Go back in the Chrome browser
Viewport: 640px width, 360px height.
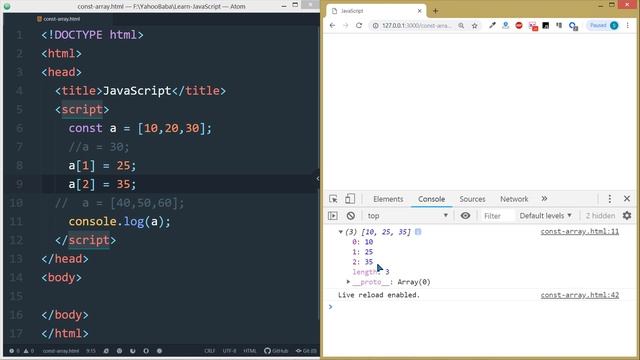pos(332,25)
